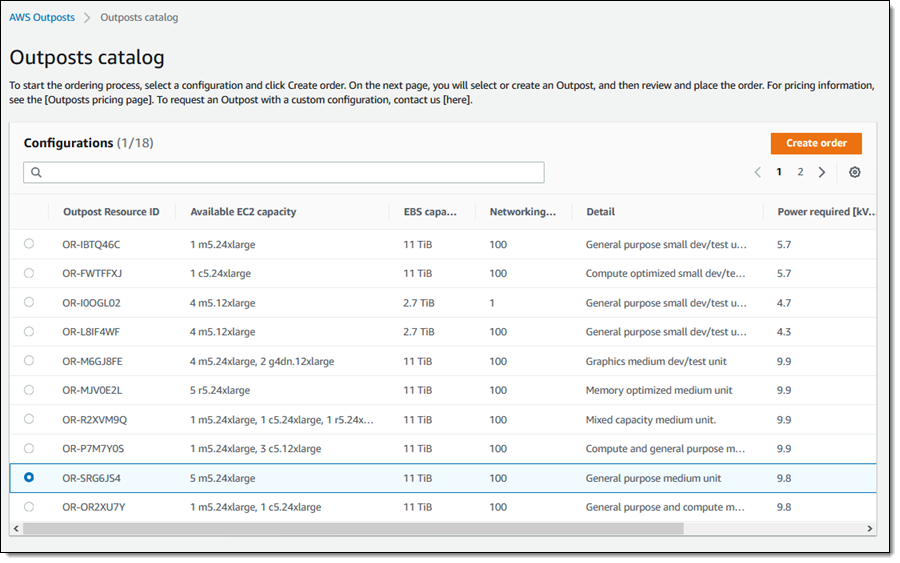Select radio button for OR-R2XVM9Q
The image size is (900, 563).
29,420
